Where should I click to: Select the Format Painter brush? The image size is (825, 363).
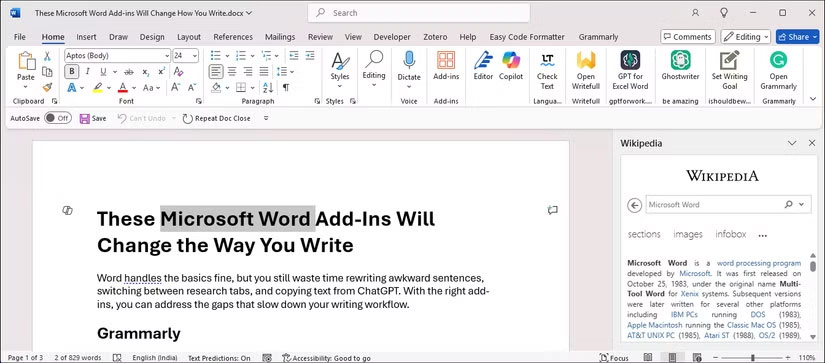point(47,87)
